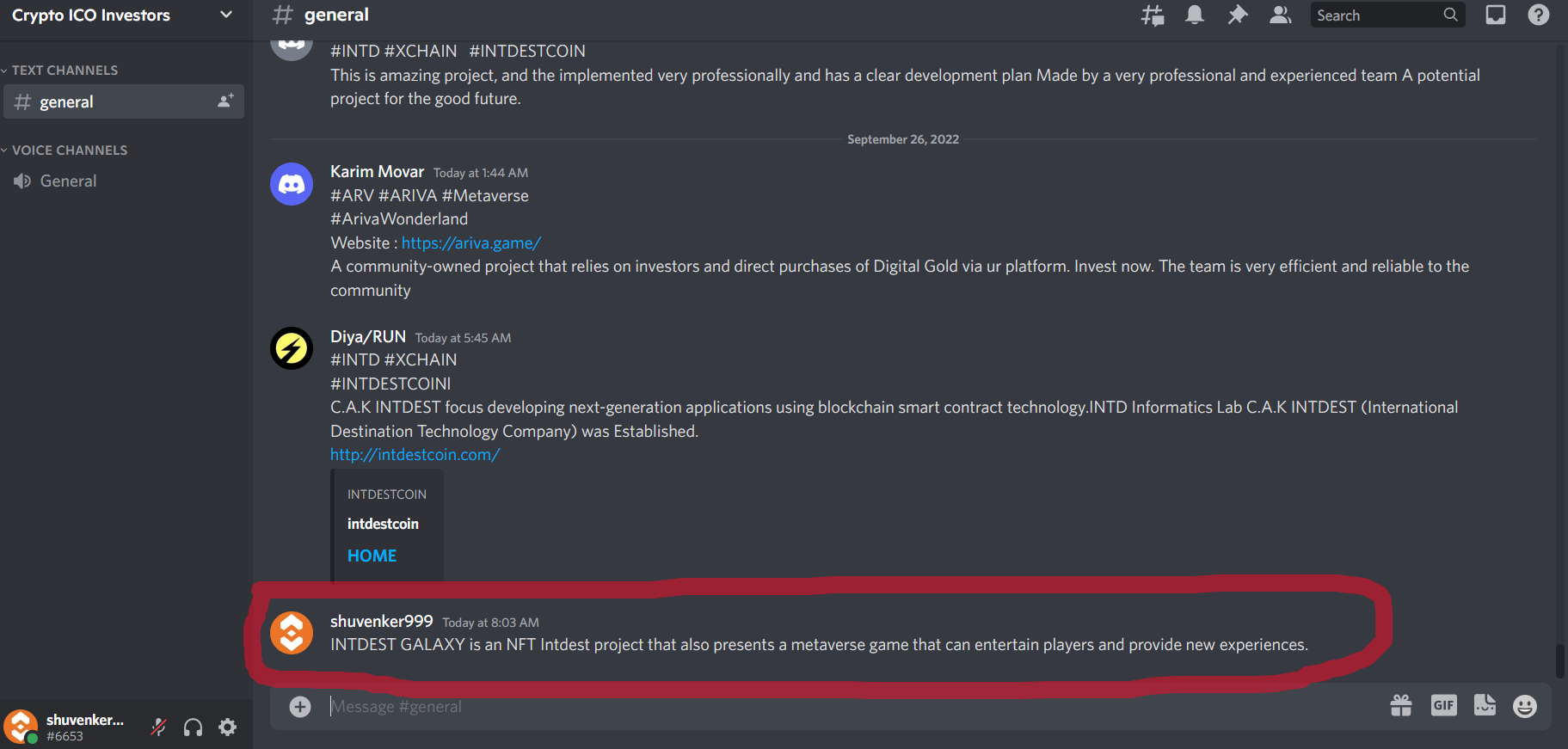Open the GIF picker
1568x749 pixels.
click(1444, 706)
